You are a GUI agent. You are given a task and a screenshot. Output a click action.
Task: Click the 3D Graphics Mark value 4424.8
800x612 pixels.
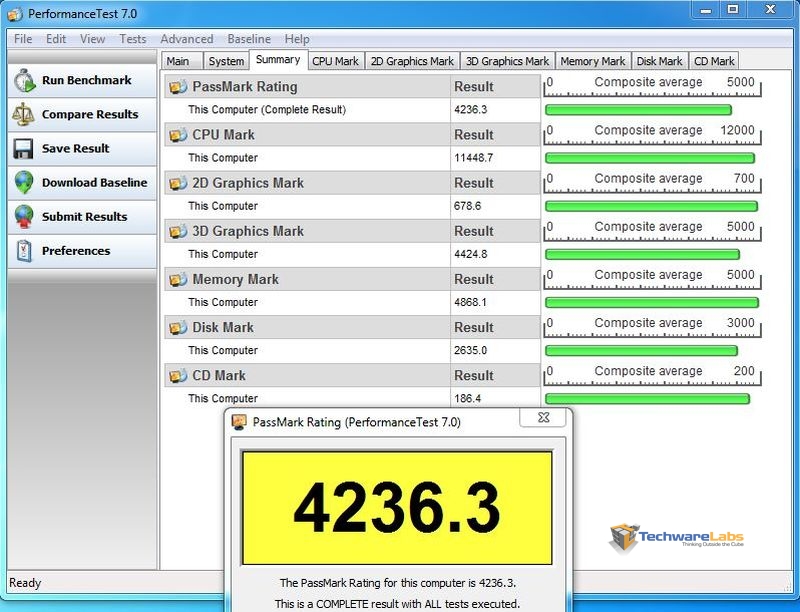coord(470,254)
